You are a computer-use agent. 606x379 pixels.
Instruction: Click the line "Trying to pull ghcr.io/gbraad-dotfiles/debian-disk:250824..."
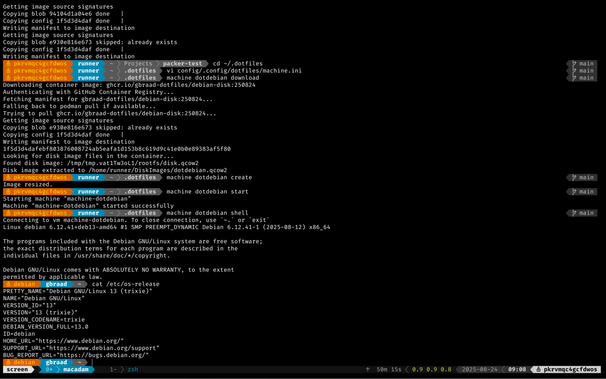[109, 113]
